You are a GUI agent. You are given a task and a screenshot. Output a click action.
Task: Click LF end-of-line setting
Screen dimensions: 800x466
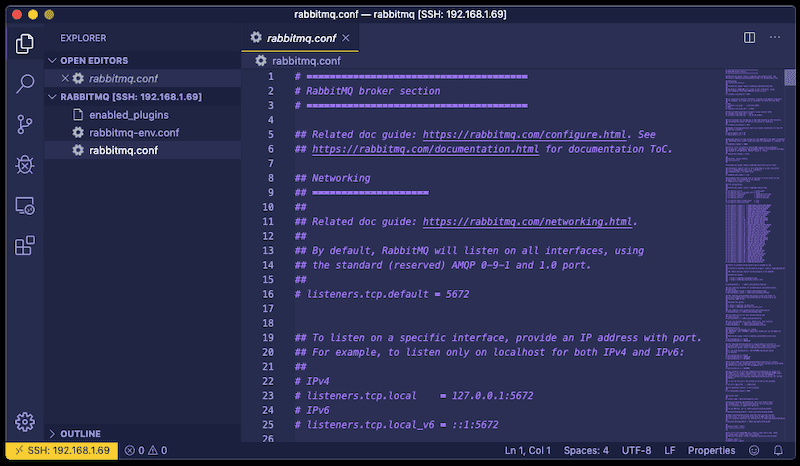pyautogui.click(x=669, y=450)
